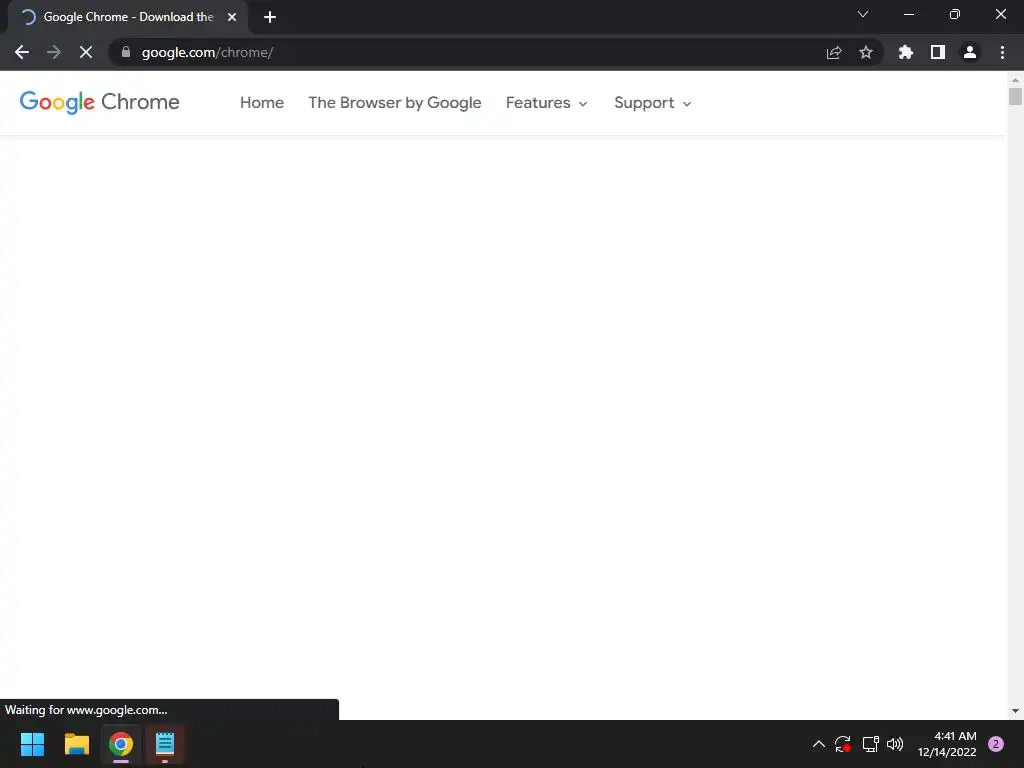Image resolution: width=1024 pixels, height=768 pixels.
Task: Bookmark this tab with the star
Action: coord(866,52)
